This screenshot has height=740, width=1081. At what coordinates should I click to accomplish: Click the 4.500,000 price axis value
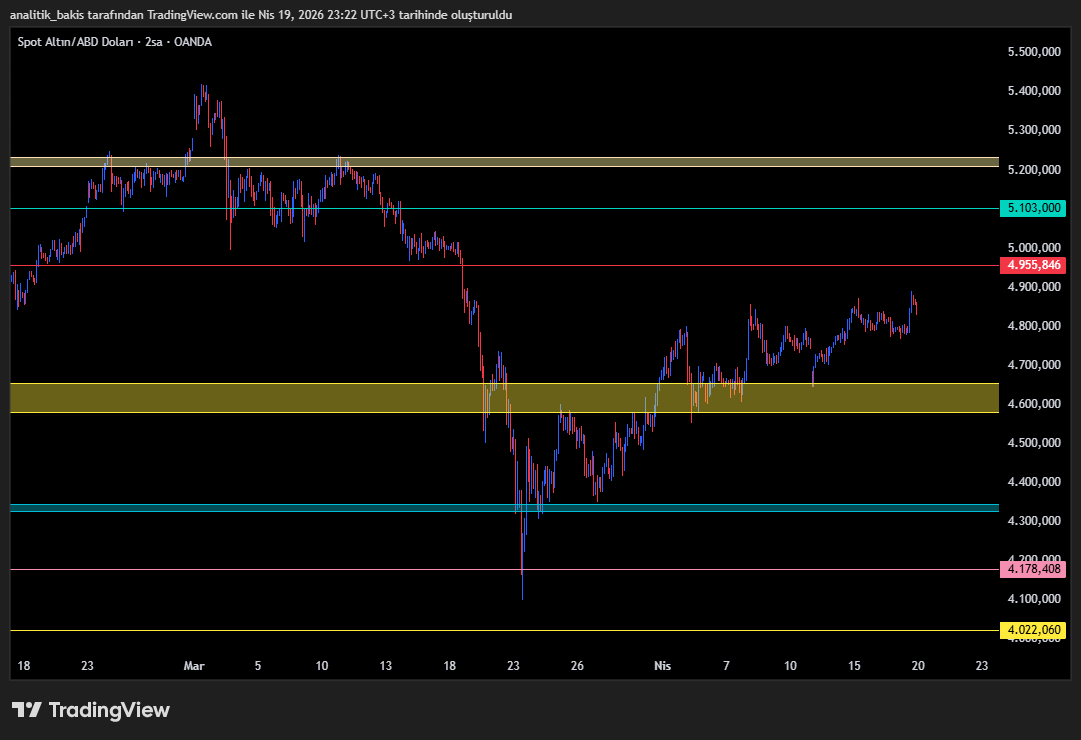tap(1034, 443)
